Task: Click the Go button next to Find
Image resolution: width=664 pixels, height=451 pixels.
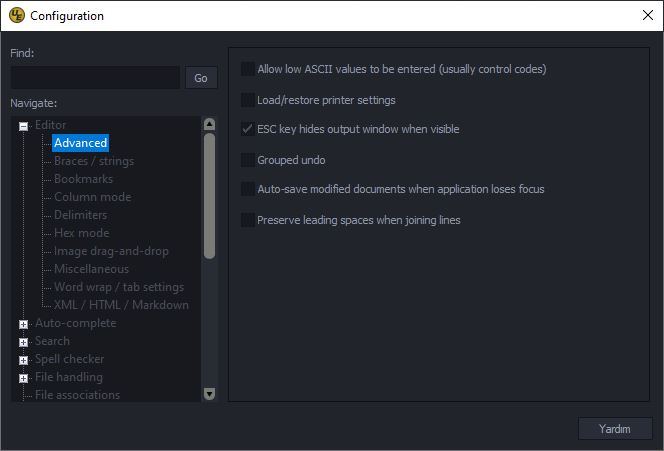Action: tap(201, 78)
